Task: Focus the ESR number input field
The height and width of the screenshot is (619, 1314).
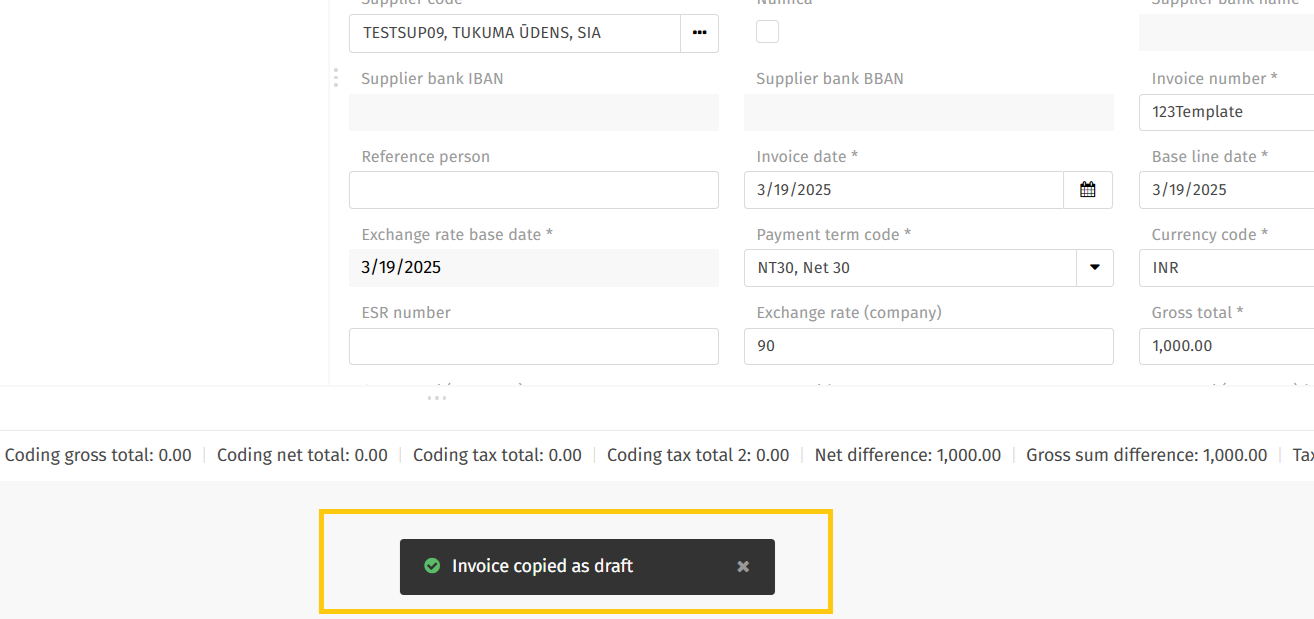Action: [533, 346]
